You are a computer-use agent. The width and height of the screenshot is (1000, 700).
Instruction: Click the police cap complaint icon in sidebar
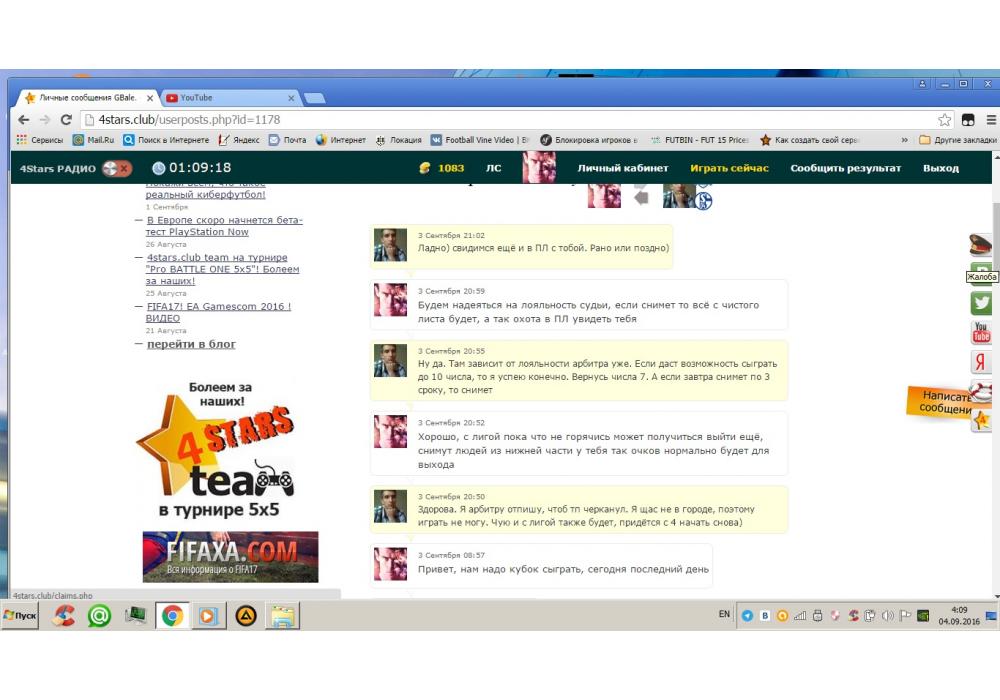pos(980,245)
